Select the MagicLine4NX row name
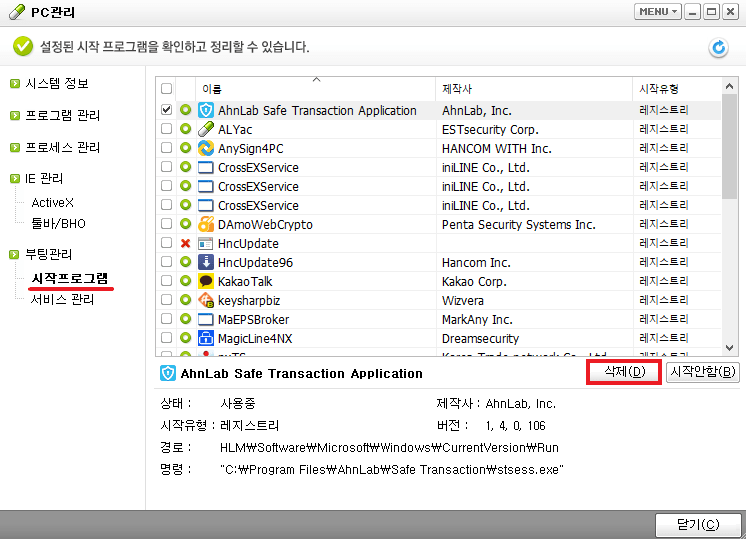Image resolution: width=746 pixels, height=539 pixels. (255, 339)
